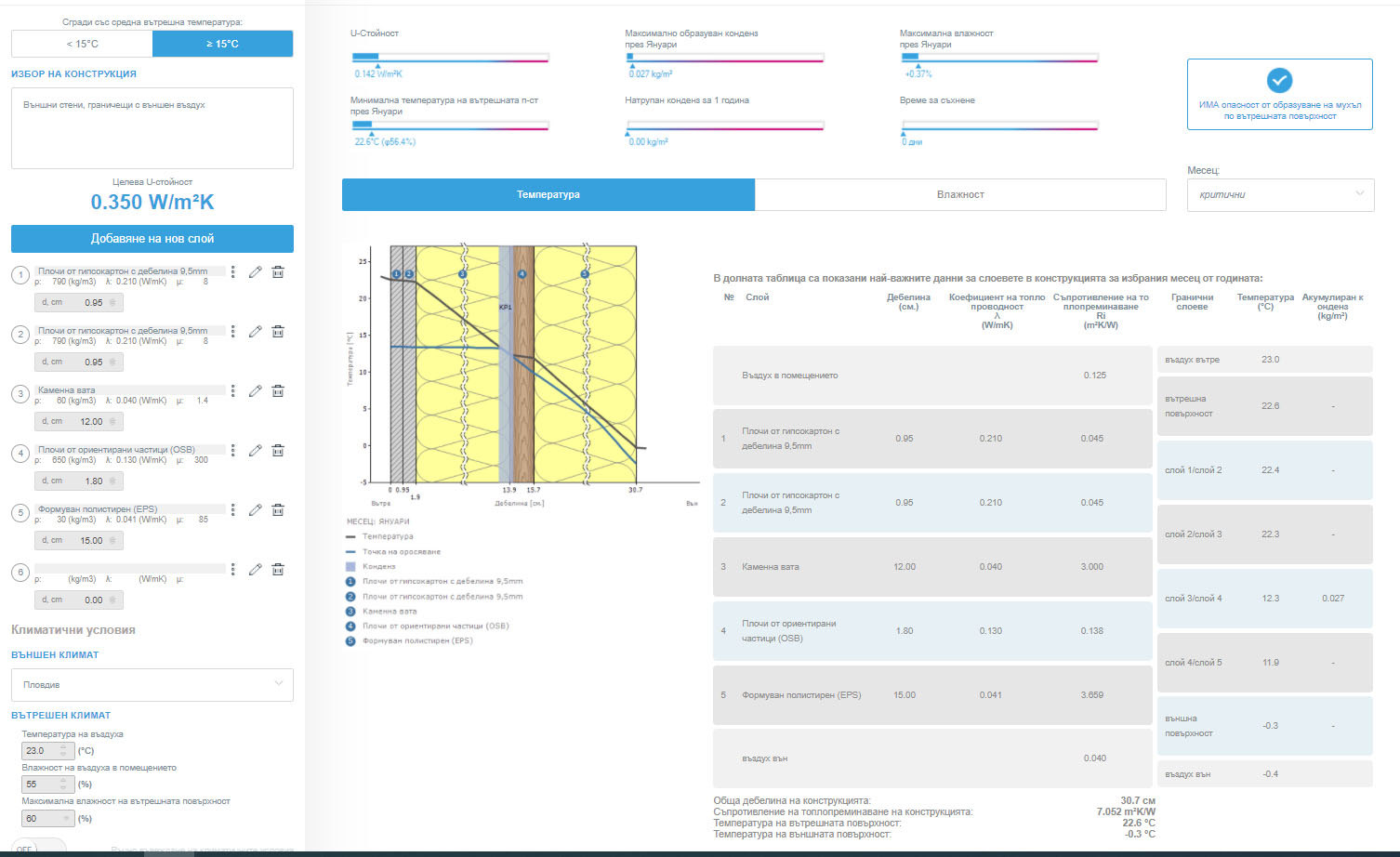Screen dimensions: 1400x857
Task: Click the blue checkmark mold risk icon
Action: point(1279,81)
